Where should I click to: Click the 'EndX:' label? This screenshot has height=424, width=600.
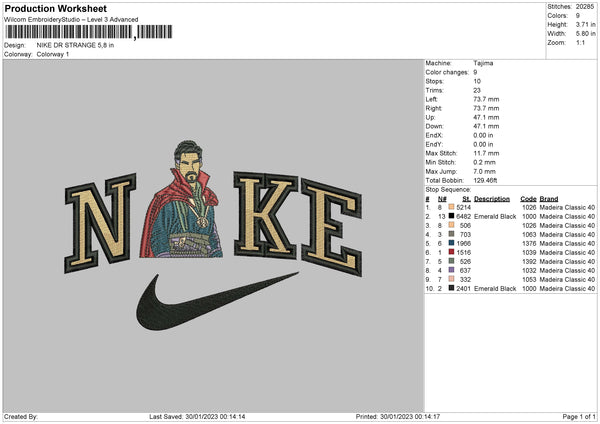(434, 135)
